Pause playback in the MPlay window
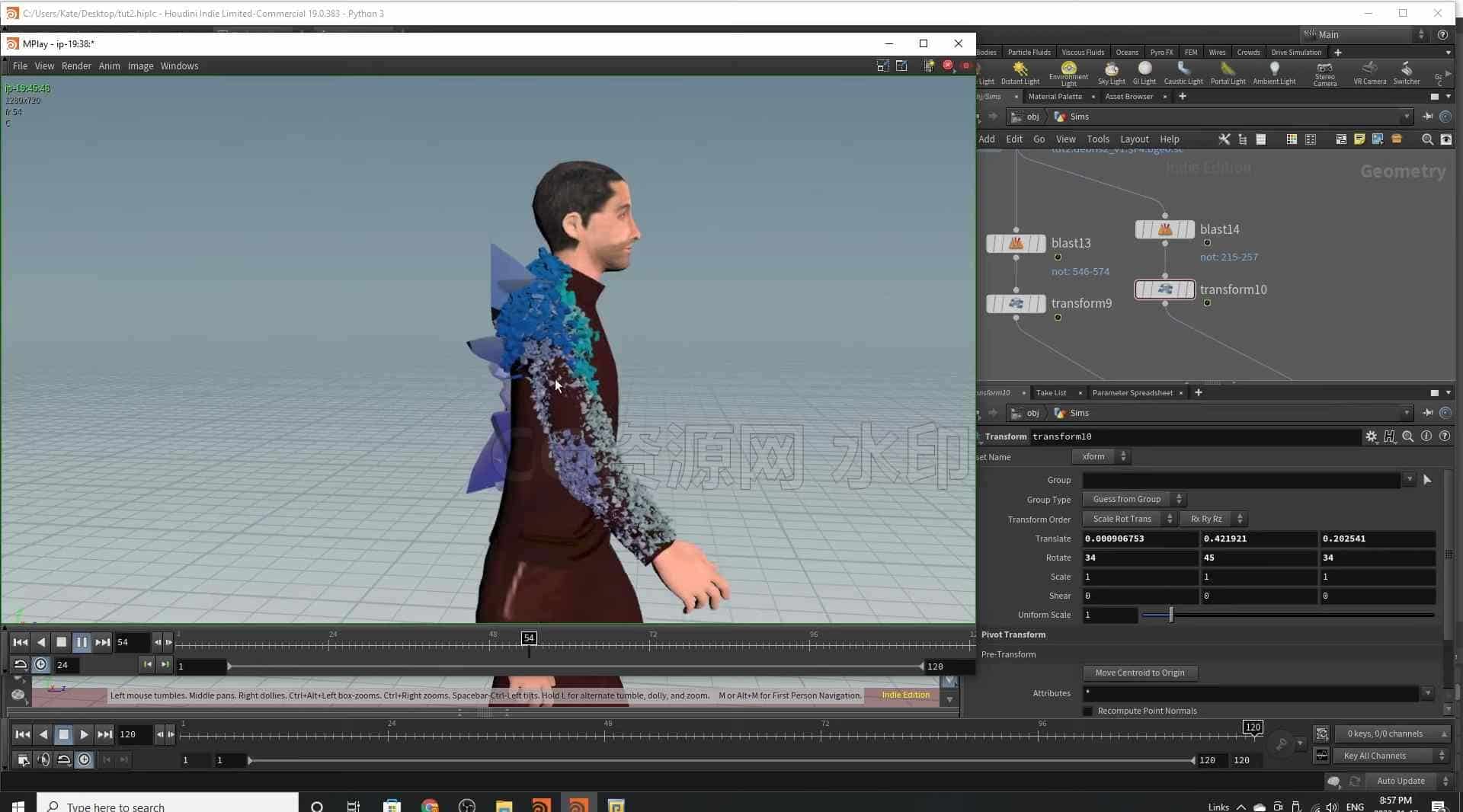 [x=82, y=642]
